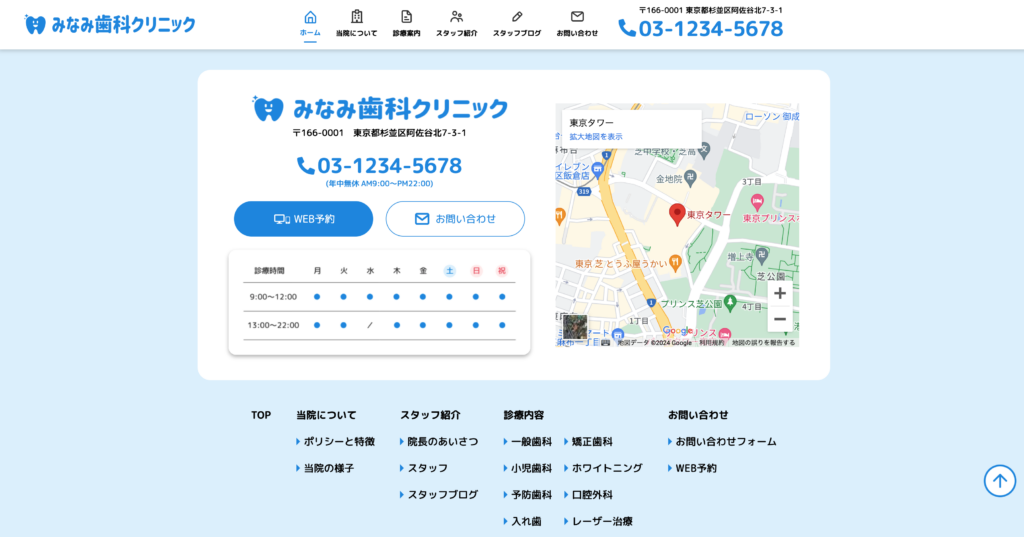Click the document icon above 診療案内

point(406,16)
